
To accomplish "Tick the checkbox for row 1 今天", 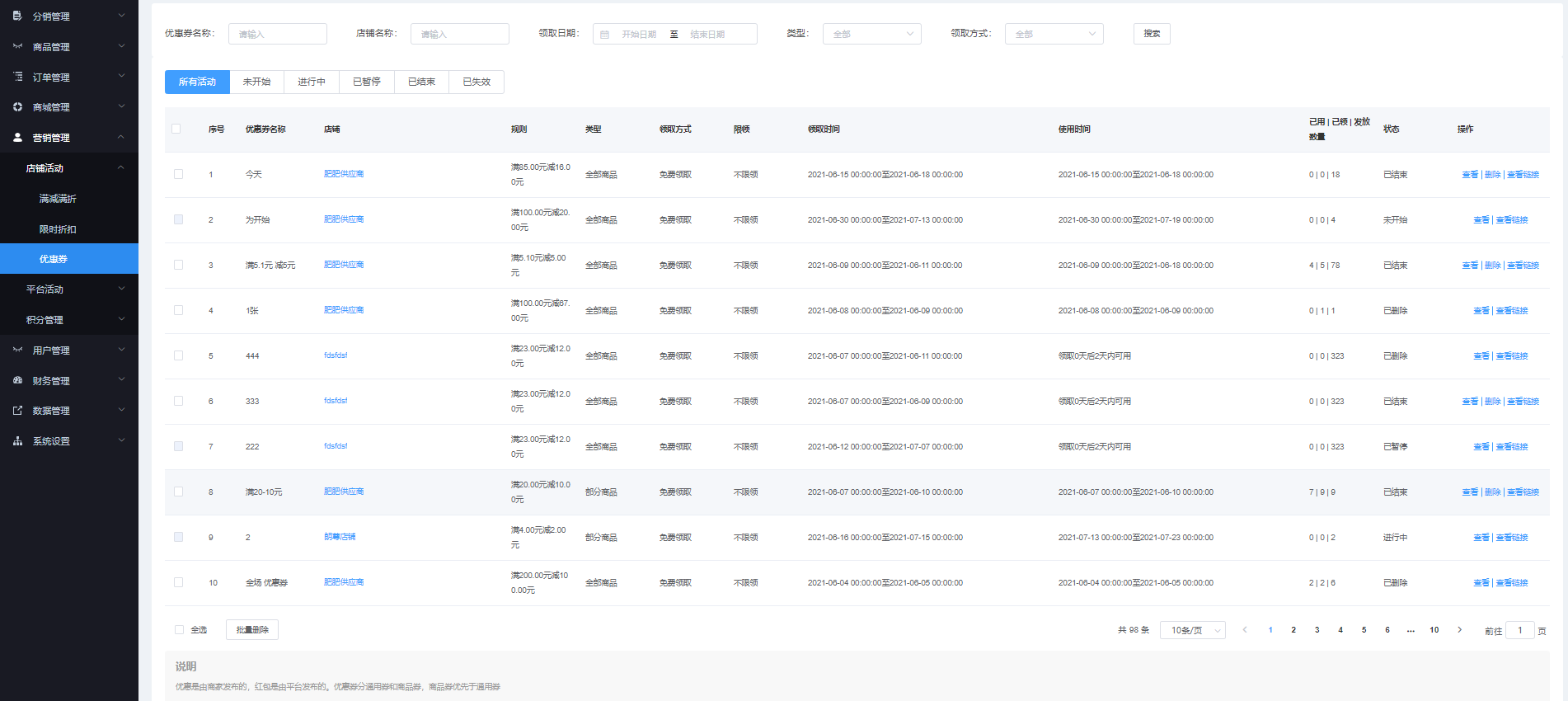I will (178, 174).
